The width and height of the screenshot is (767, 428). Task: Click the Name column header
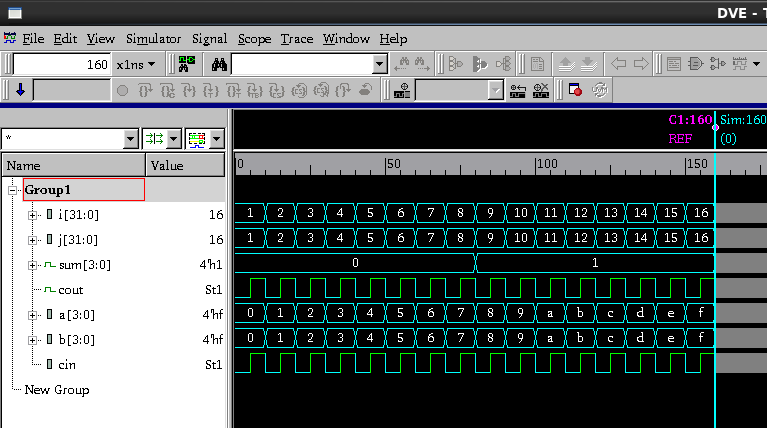74,165
